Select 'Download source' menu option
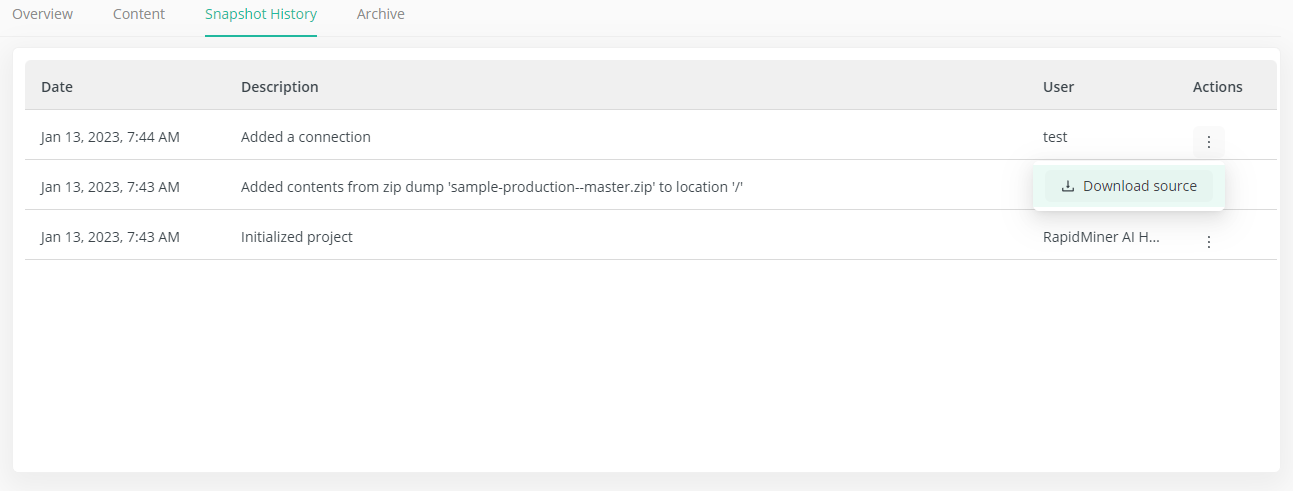This screenshot has height=491, width=1293. 1128,186
